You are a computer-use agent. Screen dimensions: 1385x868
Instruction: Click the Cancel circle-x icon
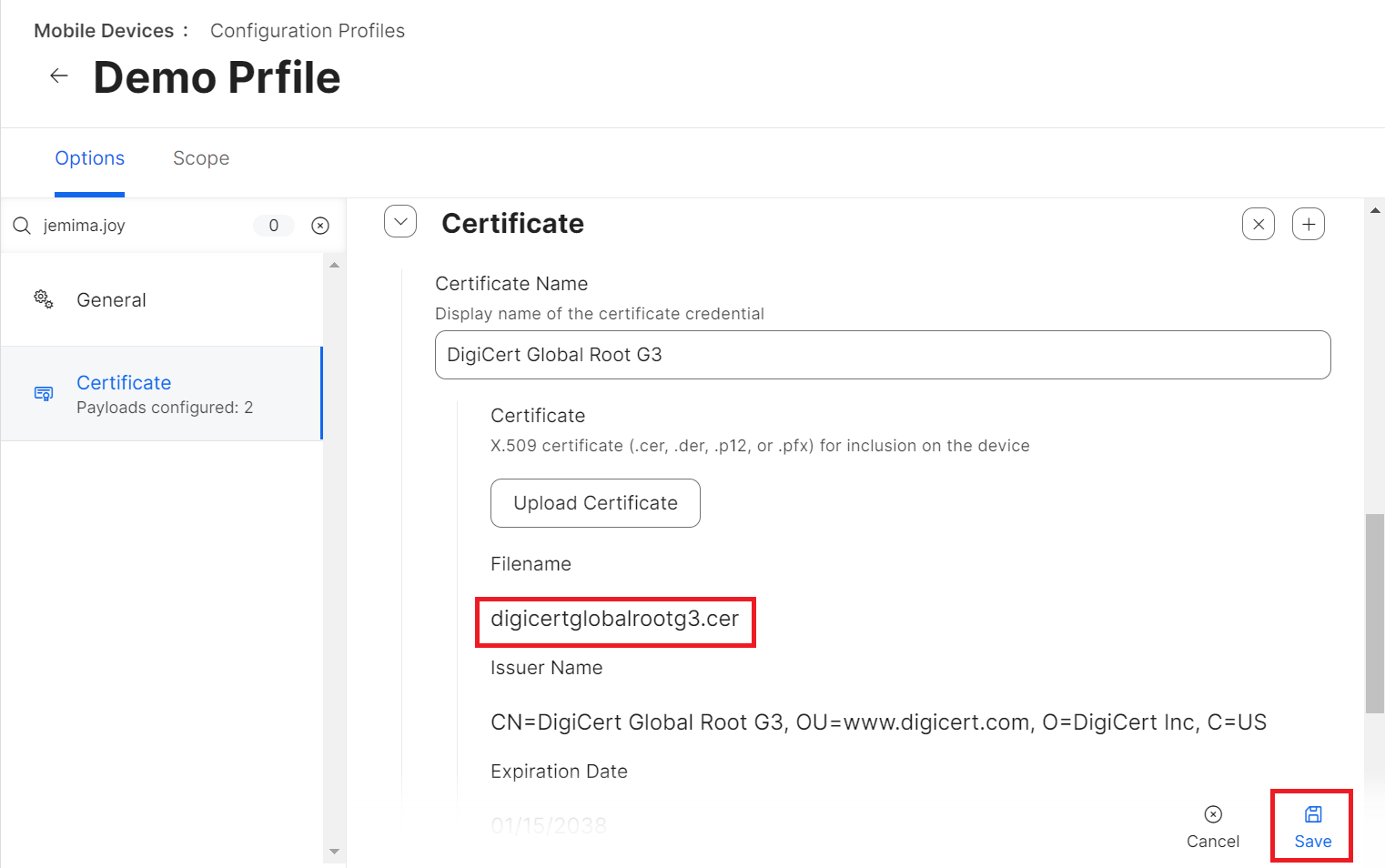pos(1213,814)
